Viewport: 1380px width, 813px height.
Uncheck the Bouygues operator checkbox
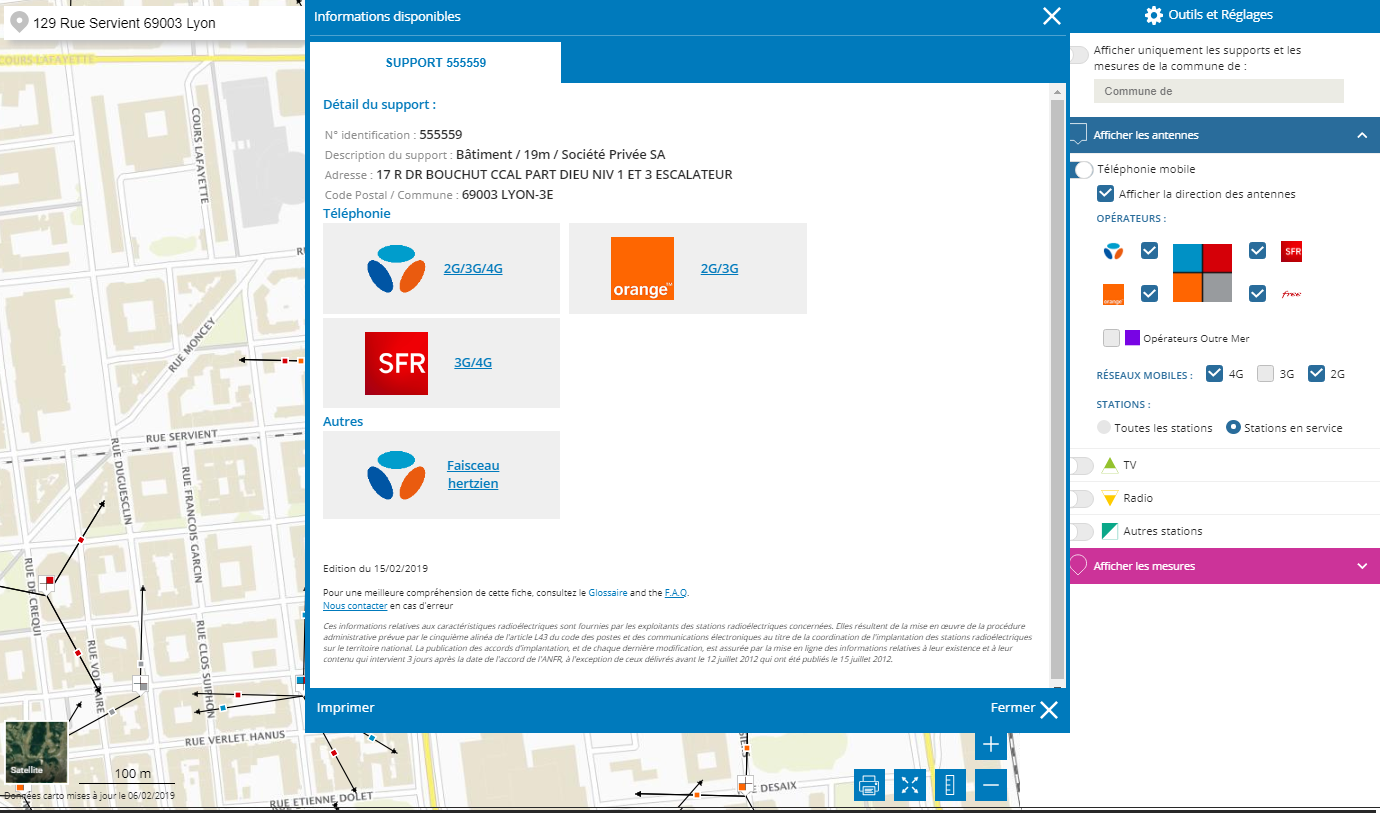click(1150, 251)
